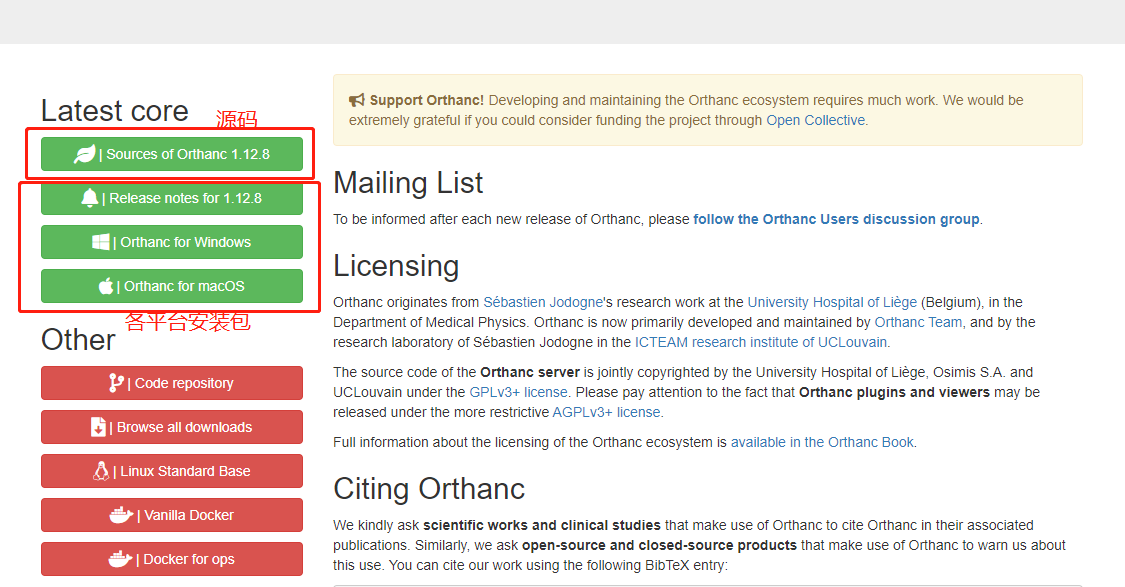Click the Linux penguin icon

[101, 471]
